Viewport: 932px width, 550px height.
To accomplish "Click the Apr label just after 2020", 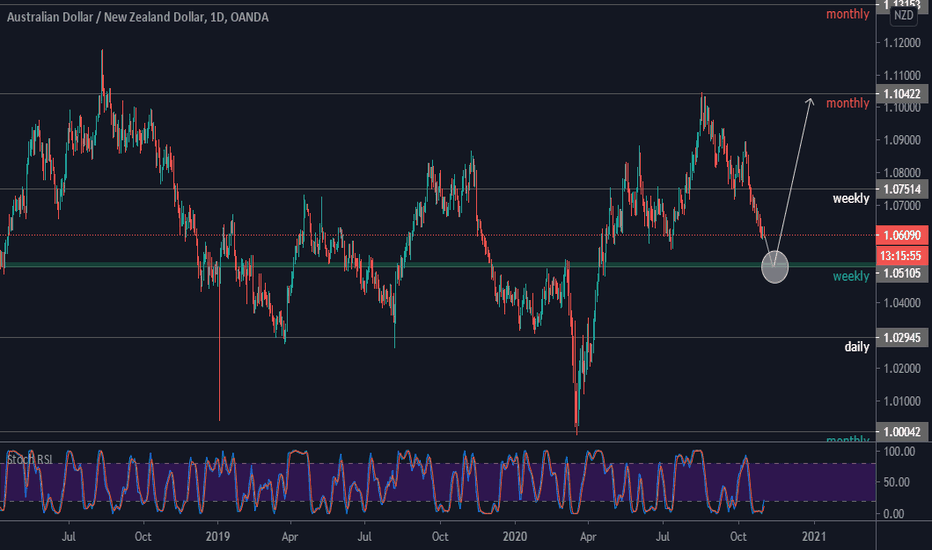I will pyautogui.click(x=588, y=537).
